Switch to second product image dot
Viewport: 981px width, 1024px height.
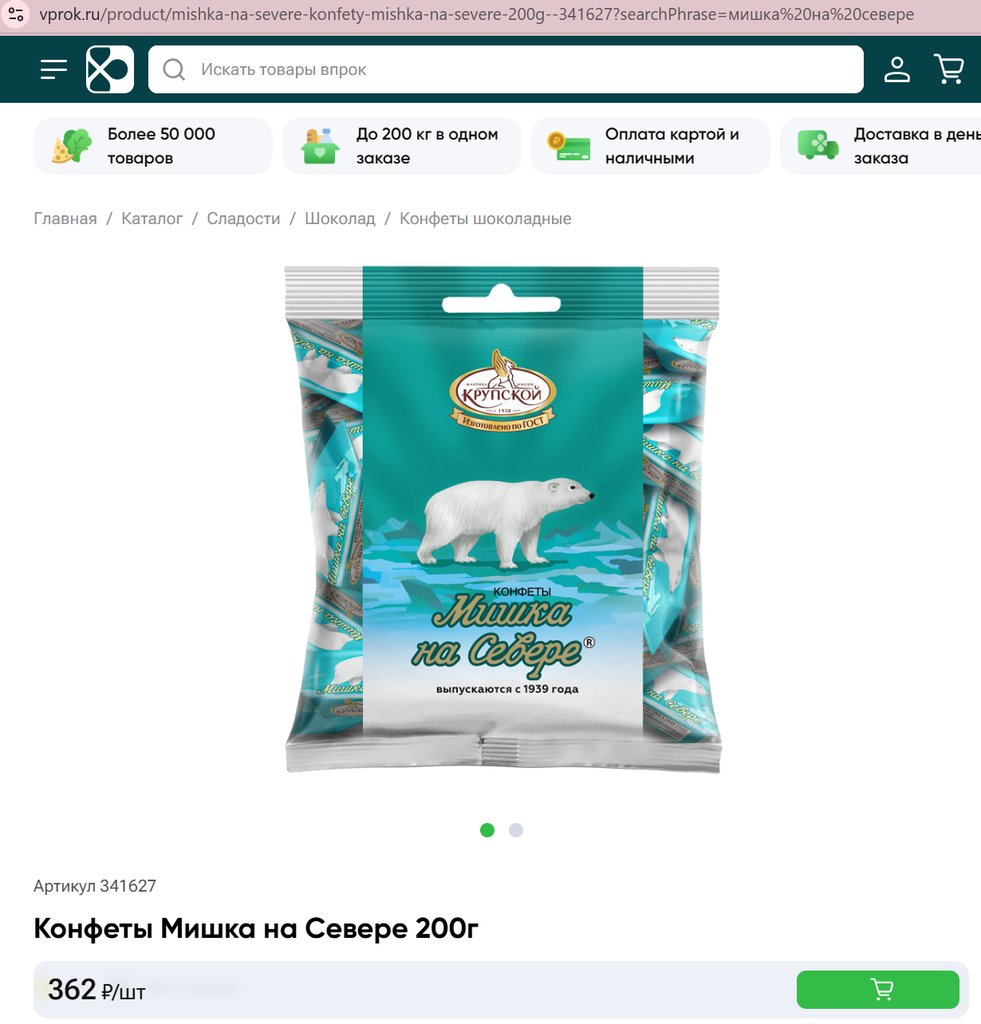tap(516, 830)
